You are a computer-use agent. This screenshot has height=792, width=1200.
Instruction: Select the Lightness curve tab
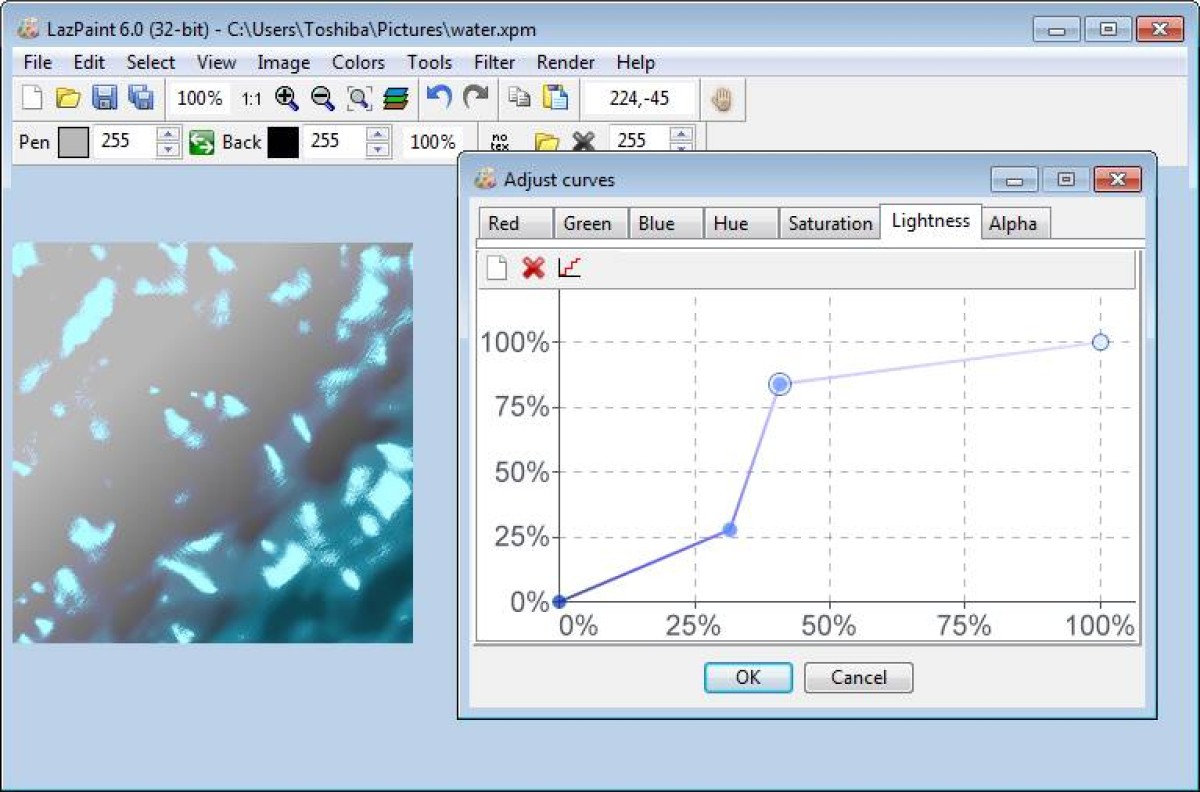(931, 221)
